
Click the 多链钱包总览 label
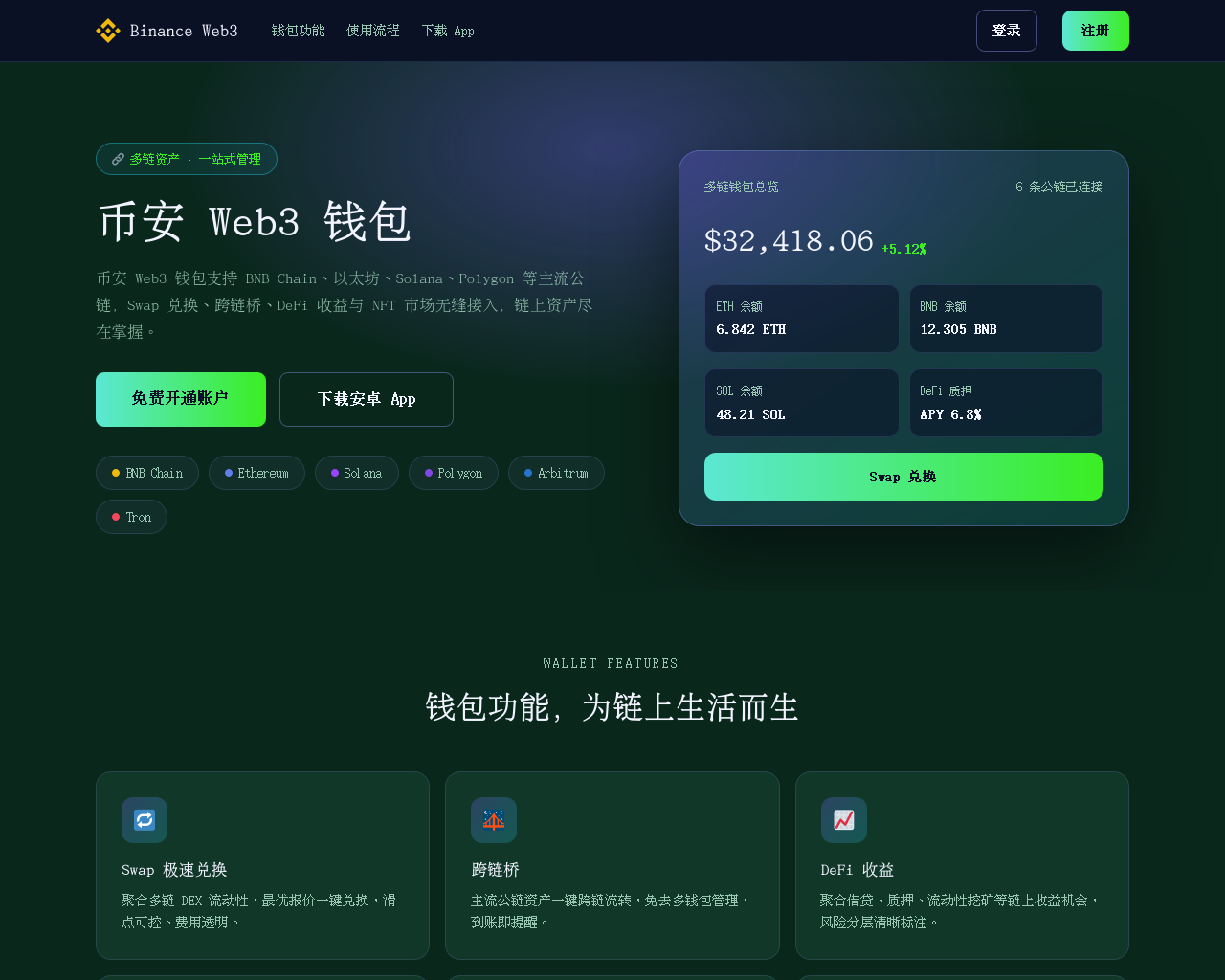742,187
